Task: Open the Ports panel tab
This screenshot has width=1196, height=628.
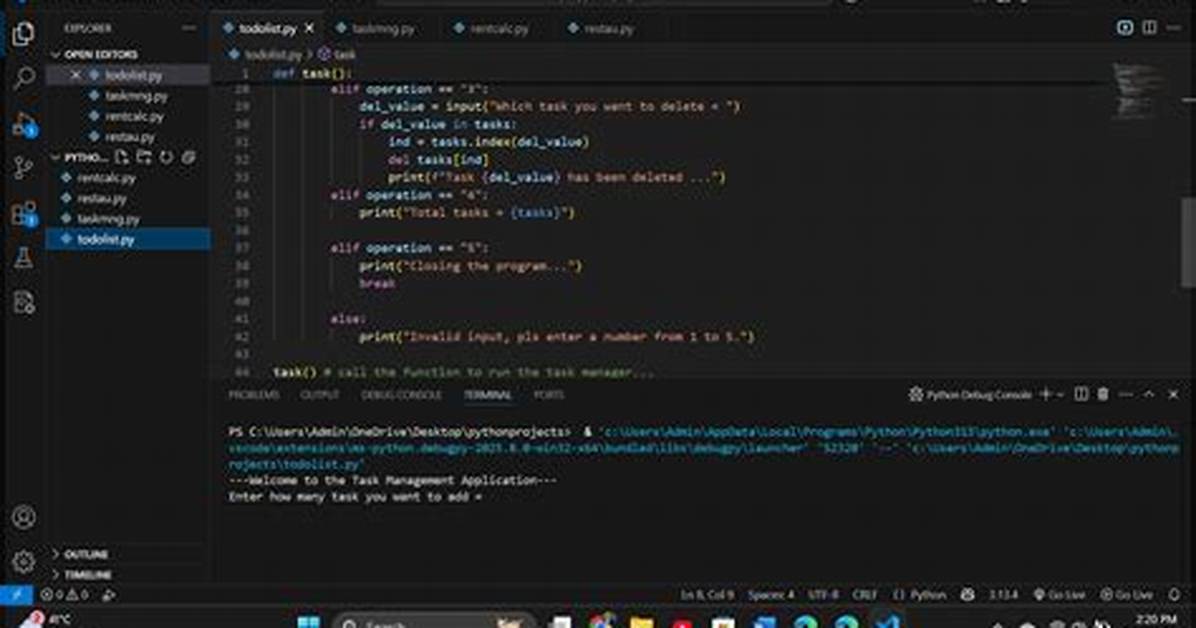Action: click(548, 395)
